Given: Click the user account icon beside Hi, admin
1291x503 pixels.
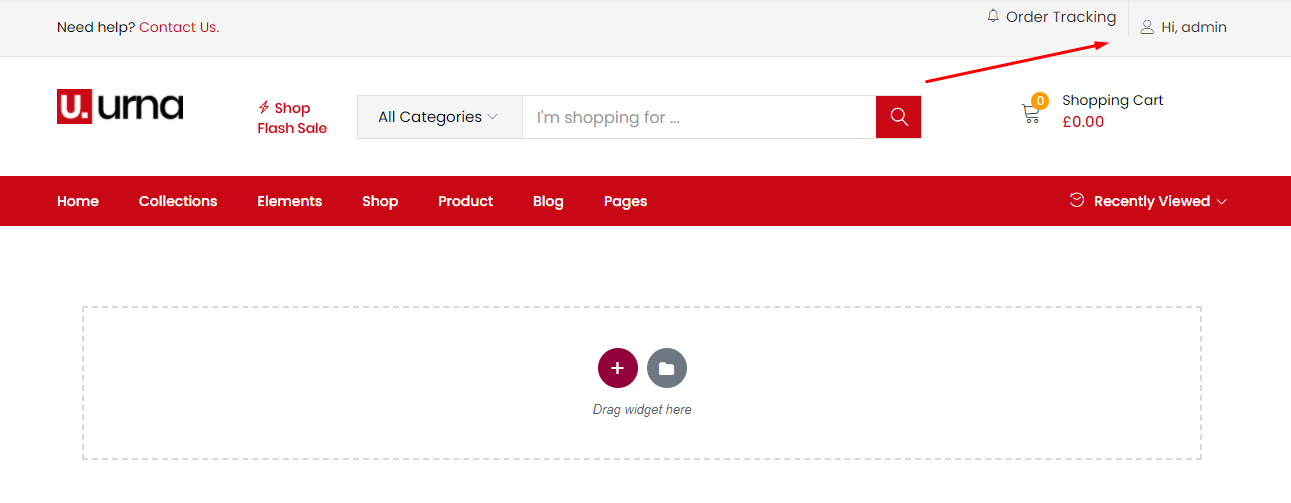Looking at the screenshot, I should click(1147, 27).
